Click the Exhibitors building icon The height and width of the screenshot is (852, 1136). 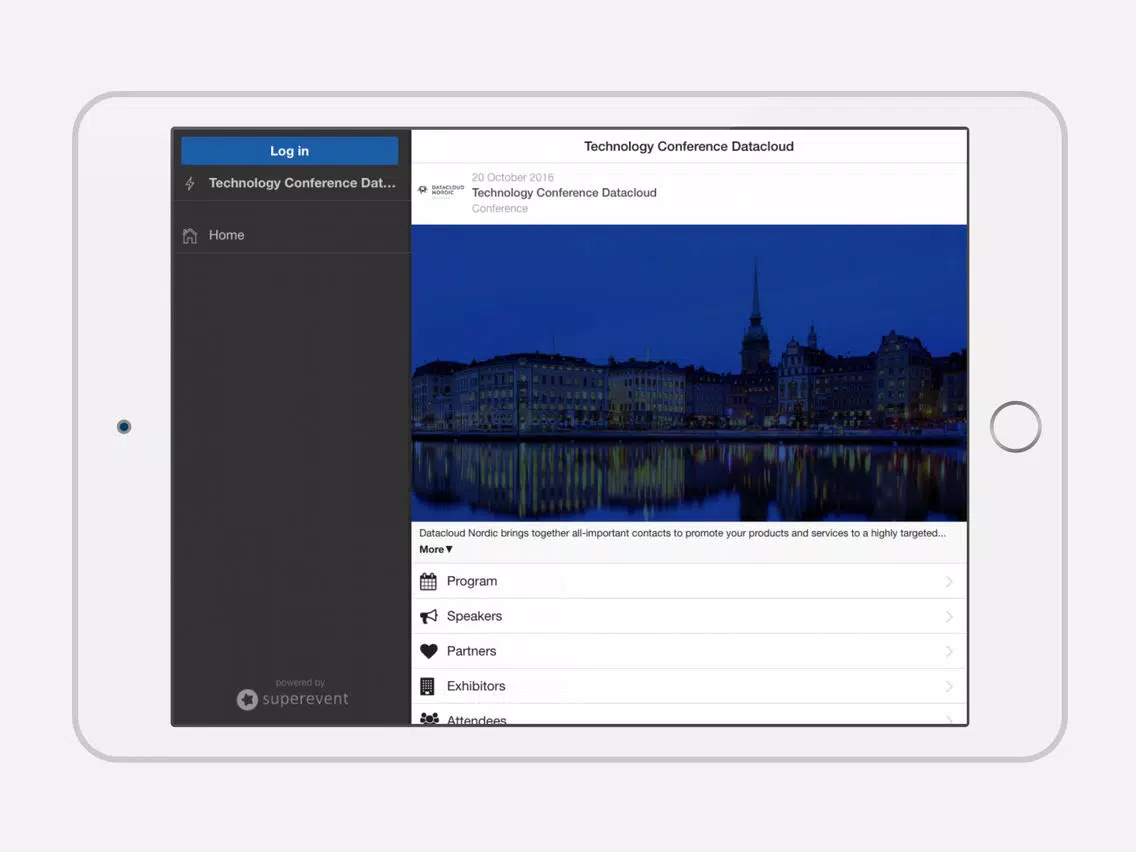[427, 686]
